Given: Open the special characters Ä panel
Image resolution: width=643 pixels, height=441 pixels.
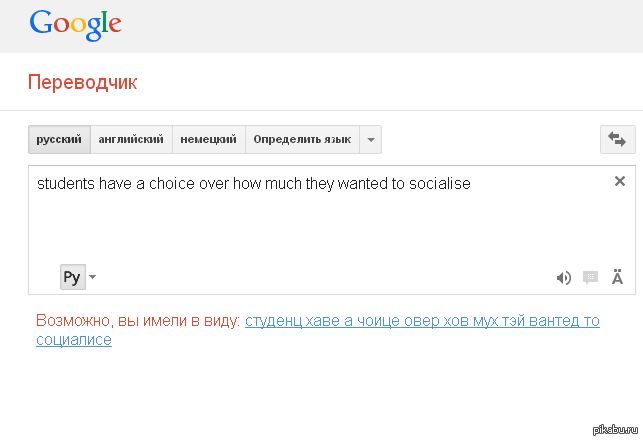Looking at the screenshot, I should [617, 278].
